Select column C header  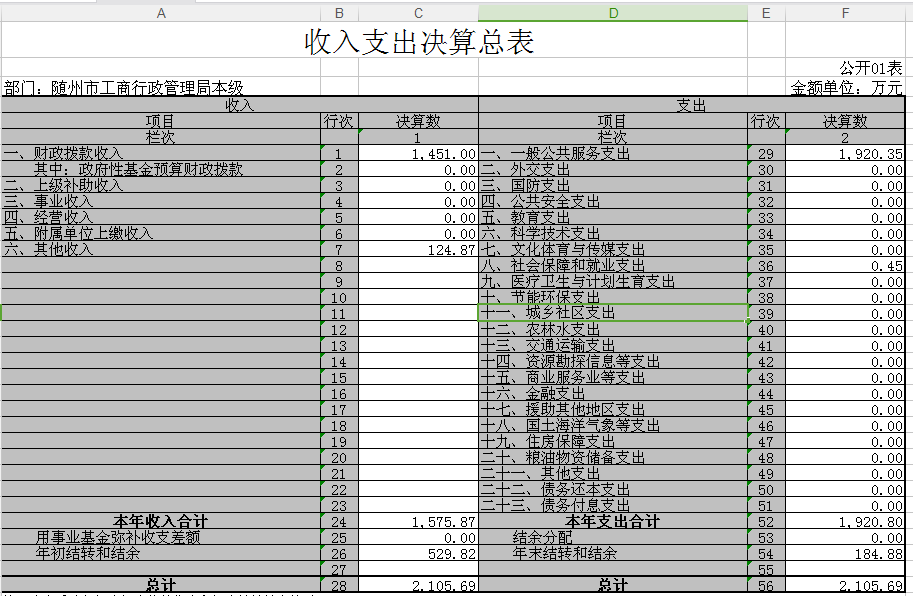418,12
